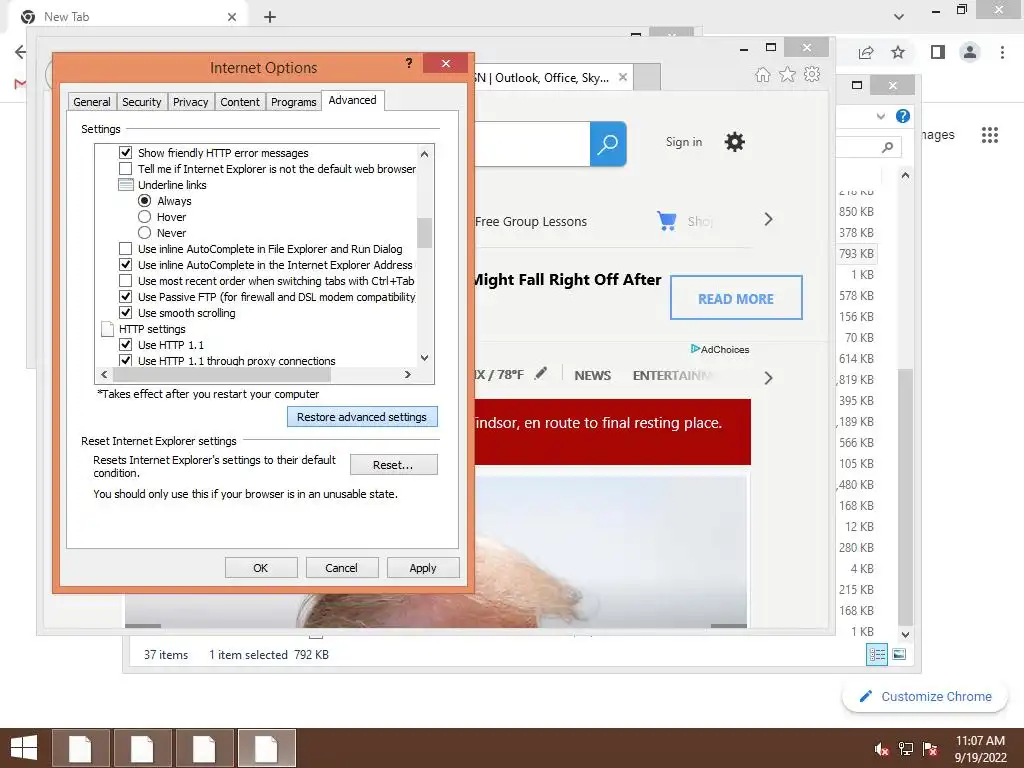Open the Chrome profile avatar icon
Viewport: 1024px width, 768px height.
click(970, 52)
